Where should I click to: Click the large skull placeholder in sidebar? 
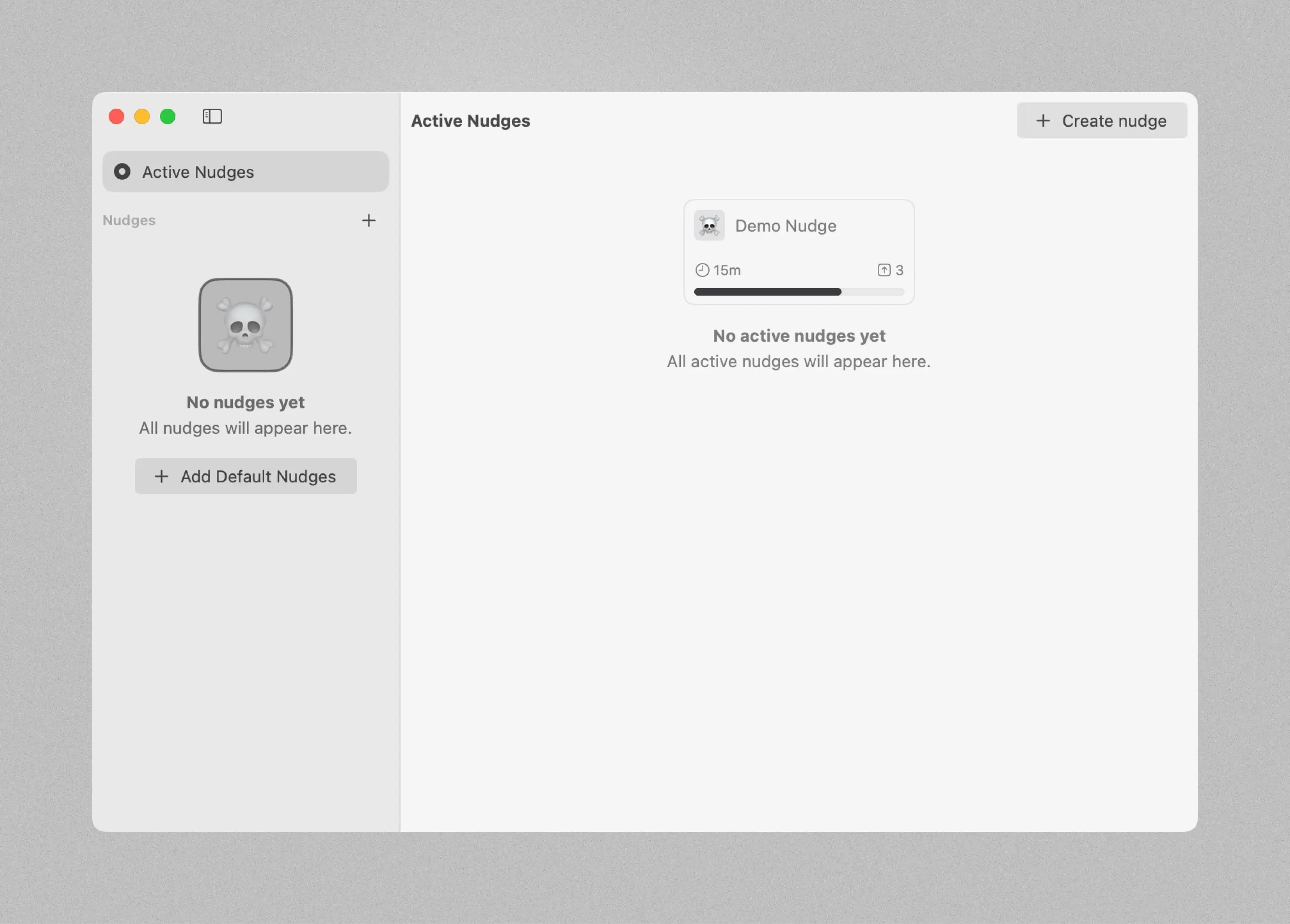[x=245, y=325]
